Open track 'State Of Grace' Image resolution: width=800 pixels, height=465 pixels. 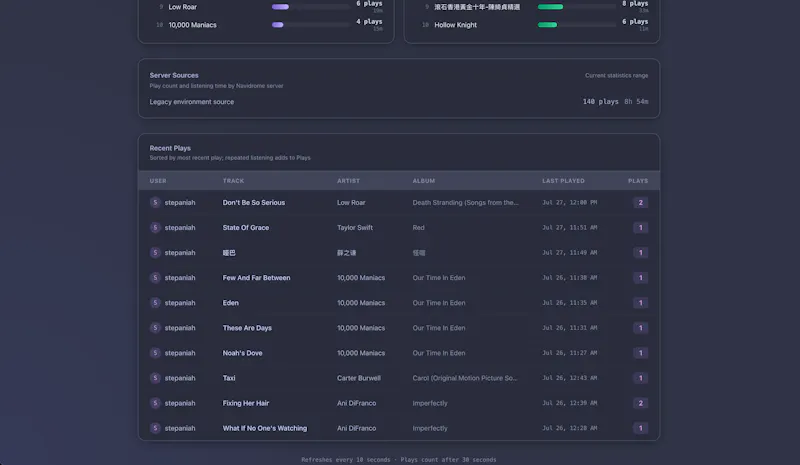[245, 228]
